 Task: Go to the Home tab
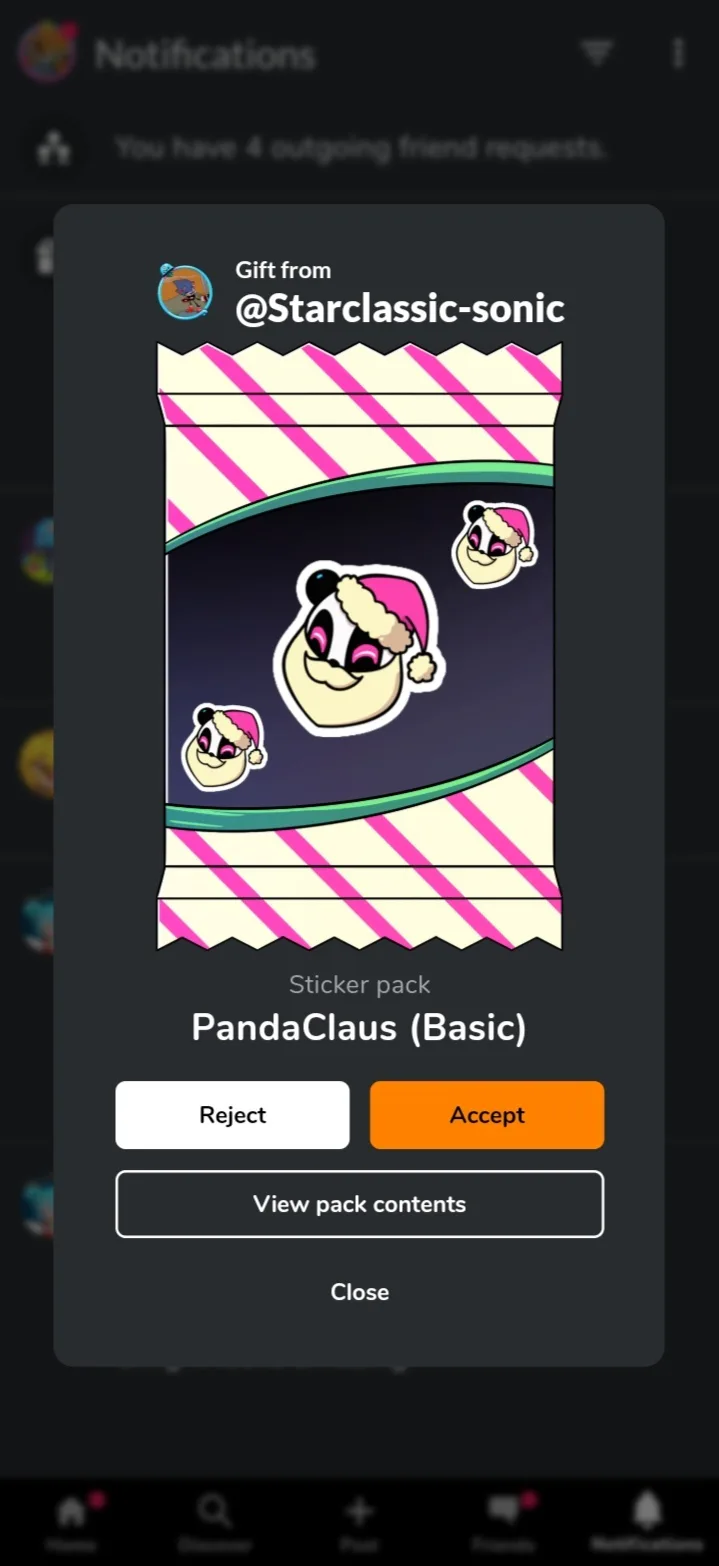click(x=71, y=1520)
